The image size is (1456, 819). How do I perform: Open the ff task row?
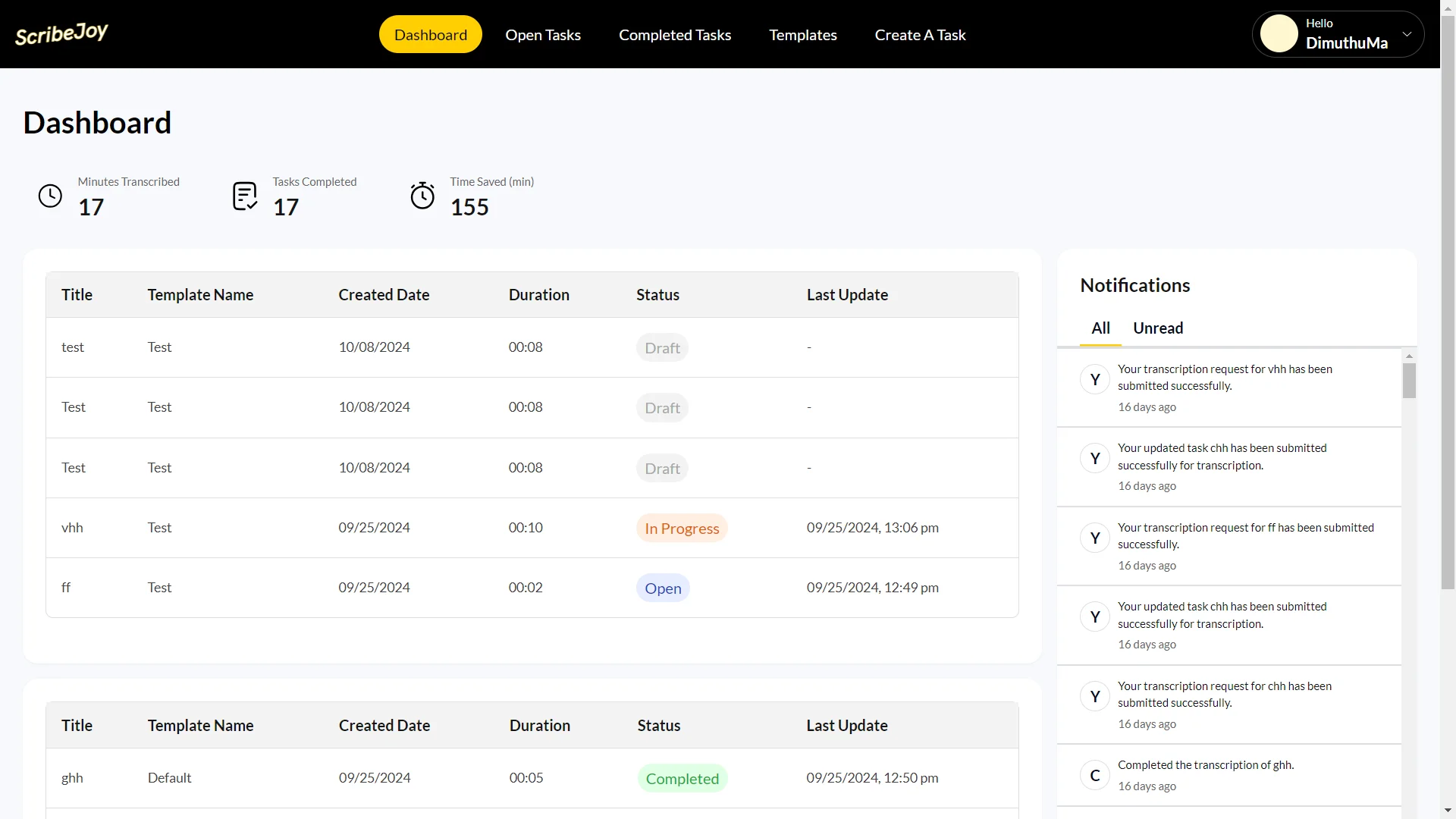(66, 588)
